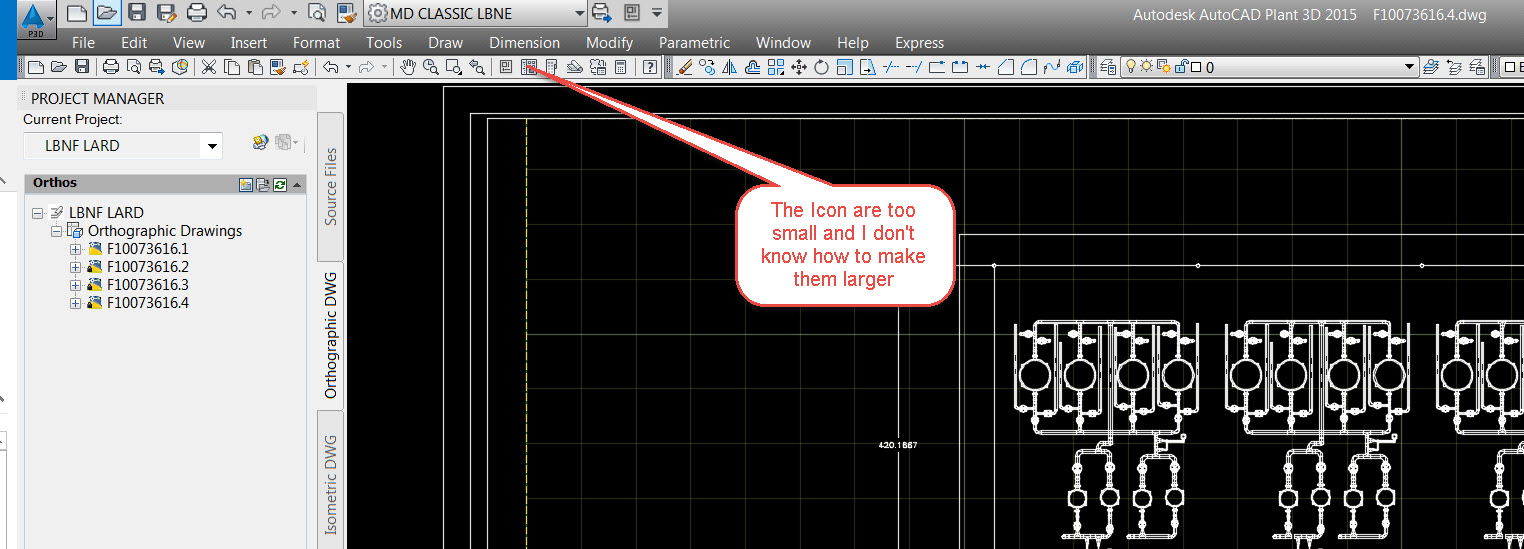Screen dimensions: 1524x549
Task: Select the Rotate tool
Action: click(821, 67)
